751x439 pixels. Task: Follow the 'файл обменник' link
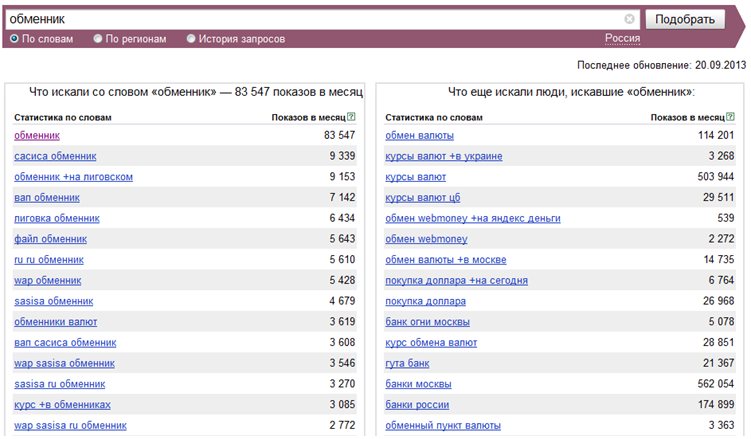[50, 239]
